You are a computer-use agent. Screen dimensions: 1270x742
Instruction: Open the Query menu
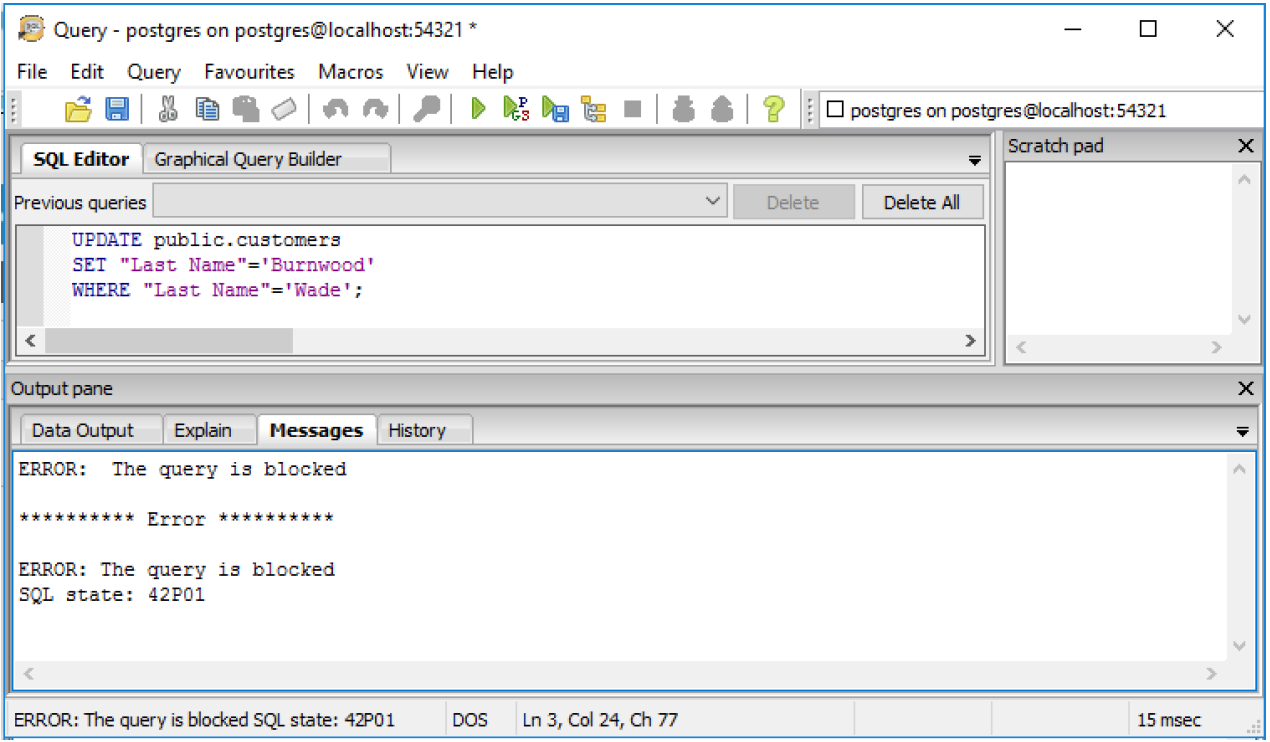click(x=154, y=72)
